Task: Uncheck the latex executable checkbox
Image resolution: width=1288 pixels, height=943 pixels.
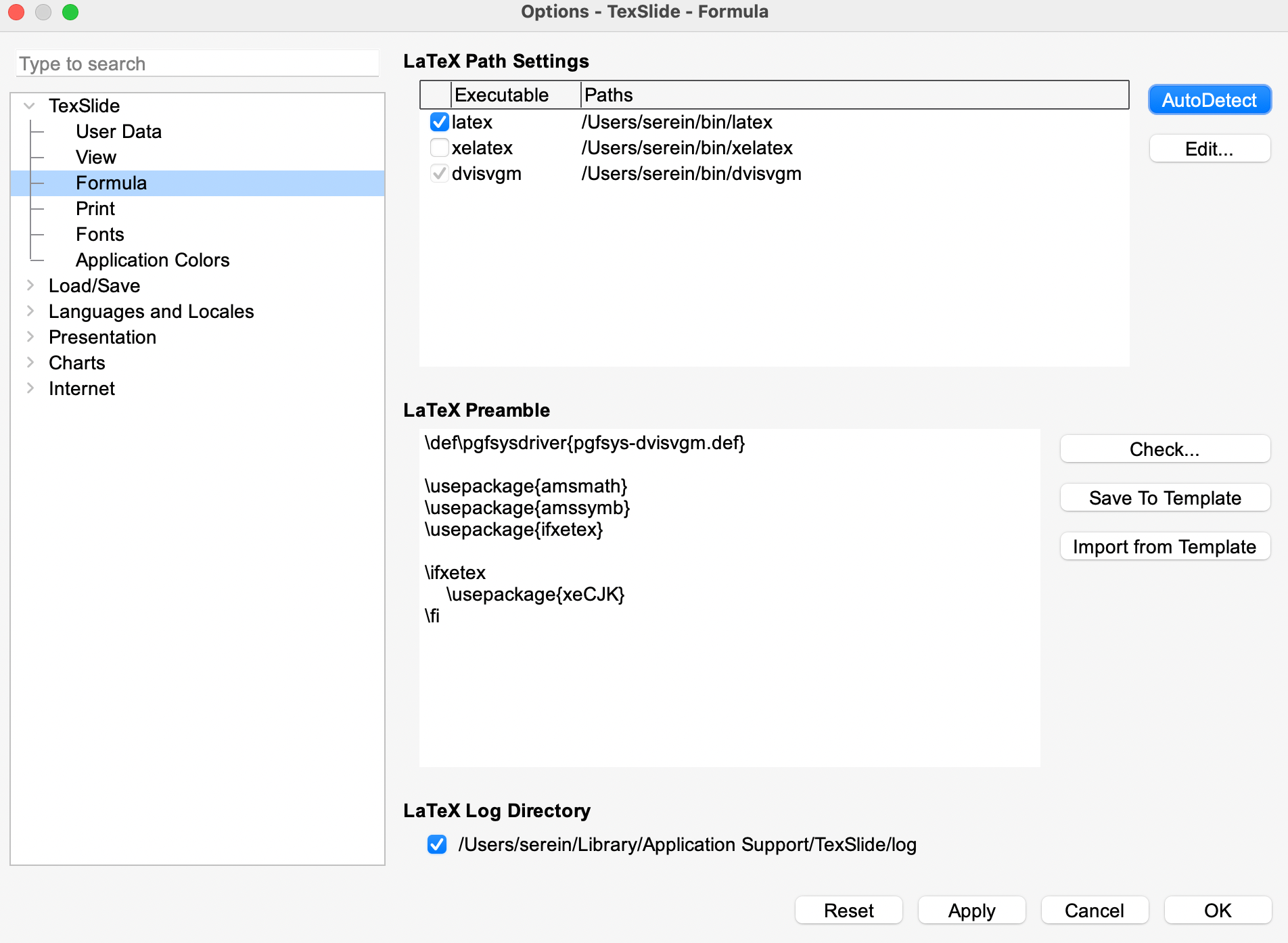Action: tap(439, 122)
